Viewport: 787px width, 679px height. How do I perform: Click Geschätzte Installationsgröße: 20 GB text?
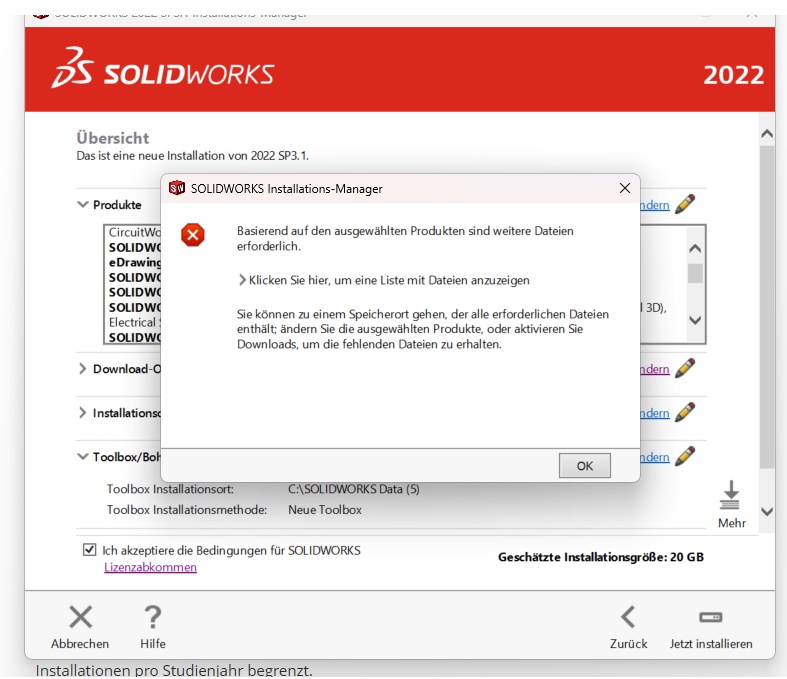point(601,557)
